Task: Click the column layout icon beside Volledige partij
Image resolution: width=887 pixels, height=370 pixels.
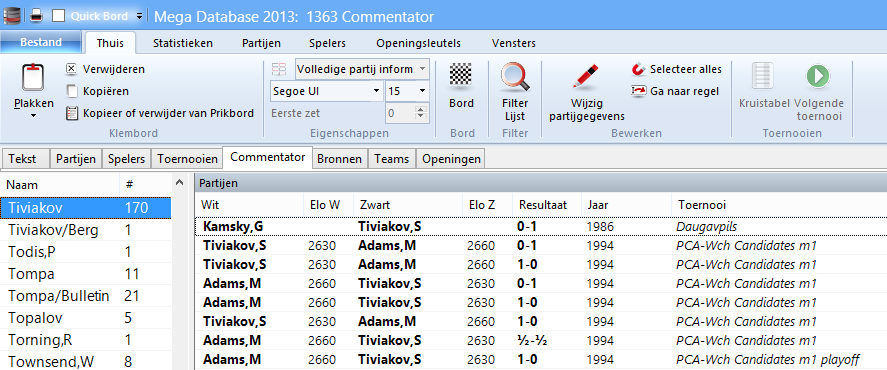Action: [x=279, y=70]
